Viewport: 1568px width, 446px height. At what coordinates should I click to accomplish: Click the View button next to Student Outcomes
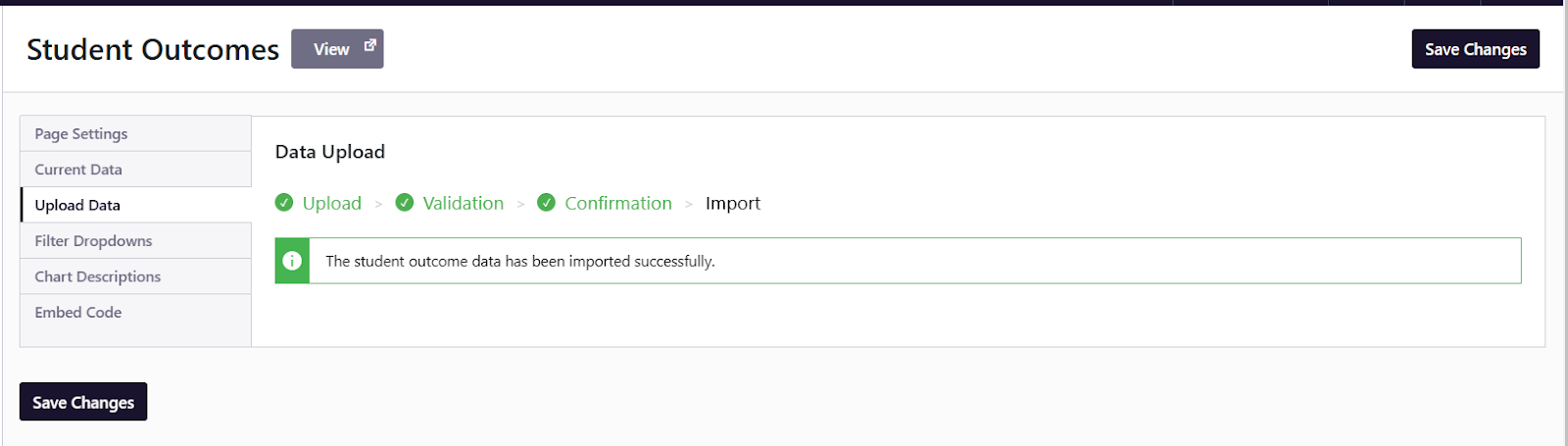coord(333,49)
